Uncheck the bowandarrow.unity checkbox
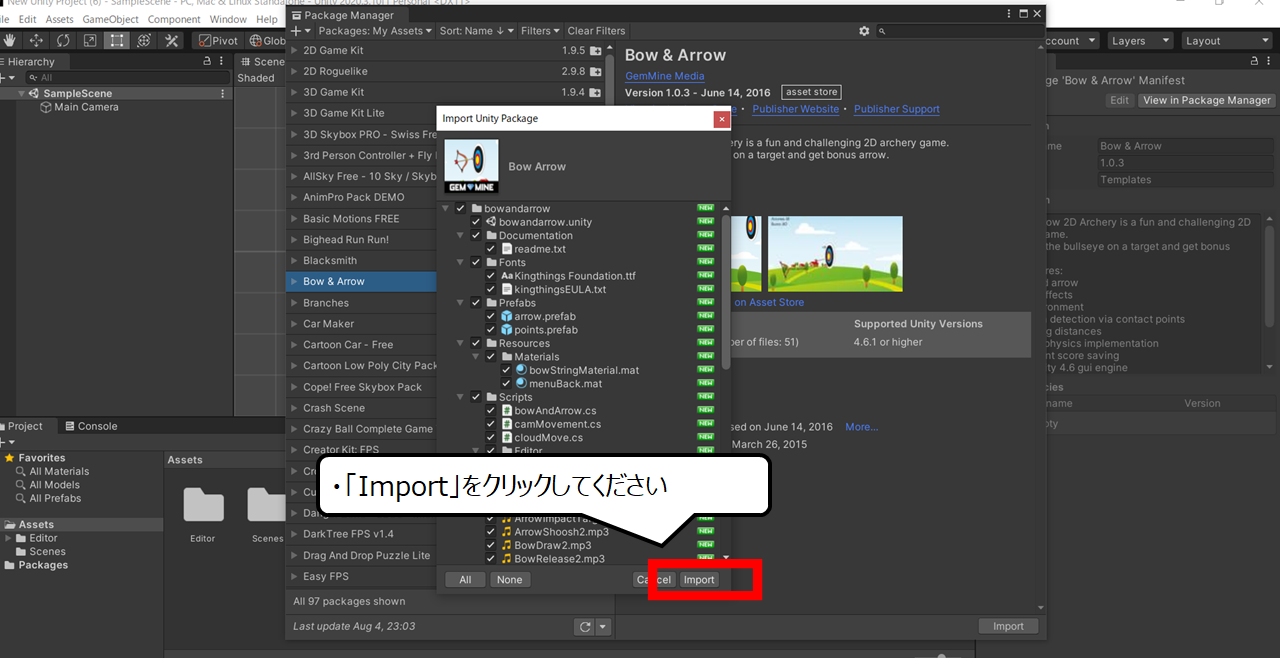The height and width of the screenshot is (658, 1280). click(x=475, y=222)
